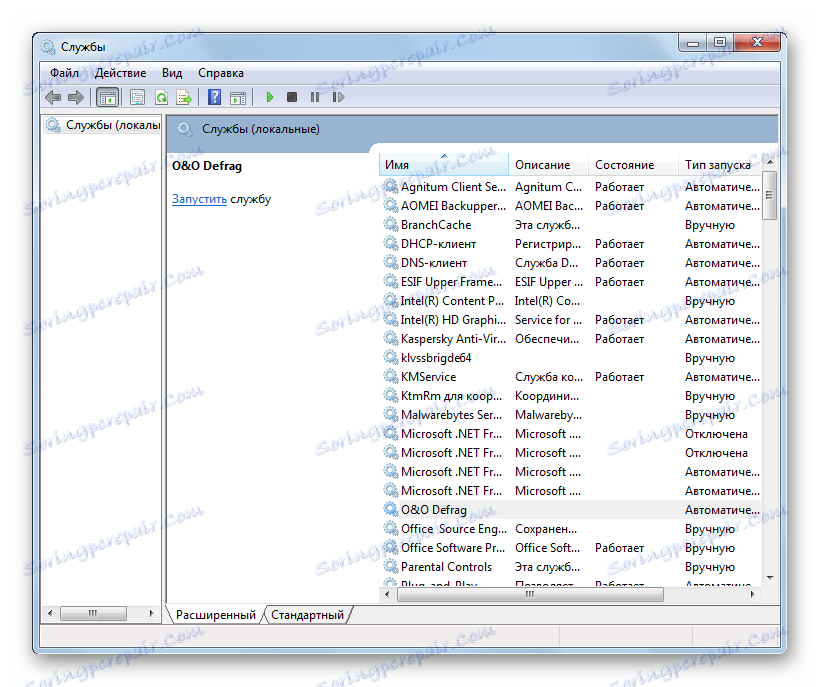Click the Forward arrow toolbar icon
This screenshot has height=687, width=820.
pos(76,97)
